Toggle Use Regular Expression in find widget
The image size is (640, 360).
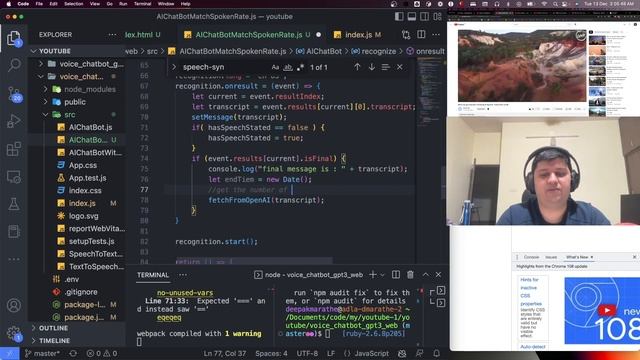[300, 67]
